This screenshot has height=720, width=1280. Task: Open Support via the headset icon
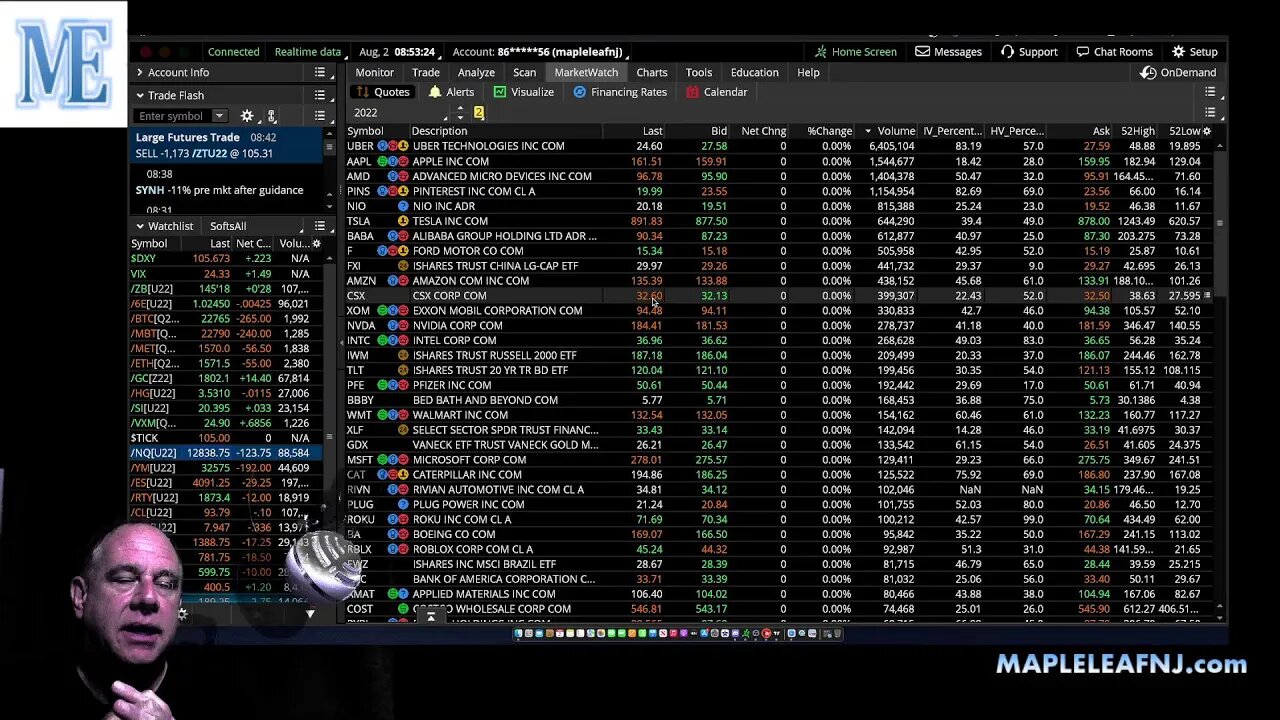point(1007,52)
